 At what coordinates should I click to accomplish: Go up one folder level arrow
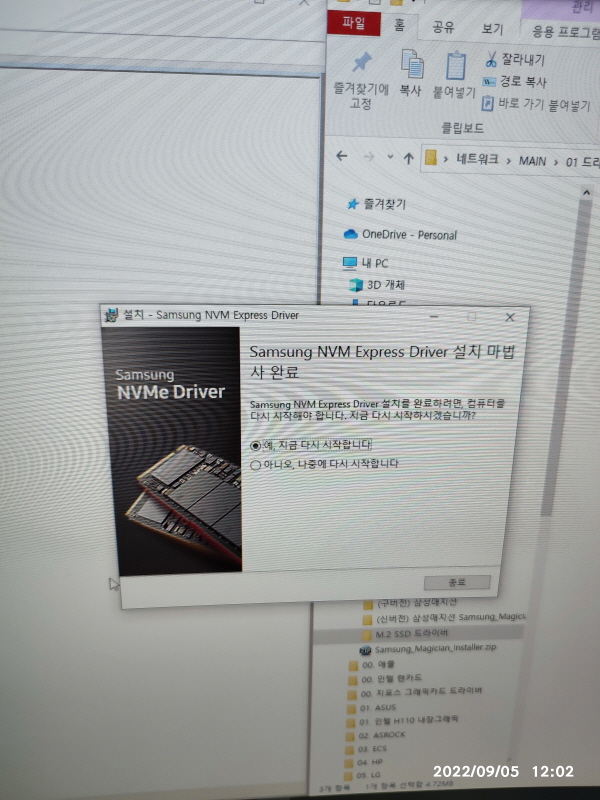tap(408, 159)
